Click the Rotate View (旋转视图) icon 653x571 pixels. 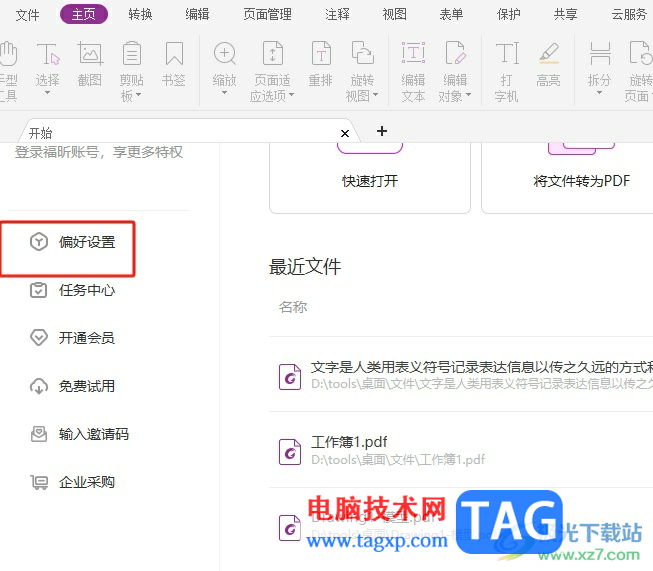click(x=362, y=52)
